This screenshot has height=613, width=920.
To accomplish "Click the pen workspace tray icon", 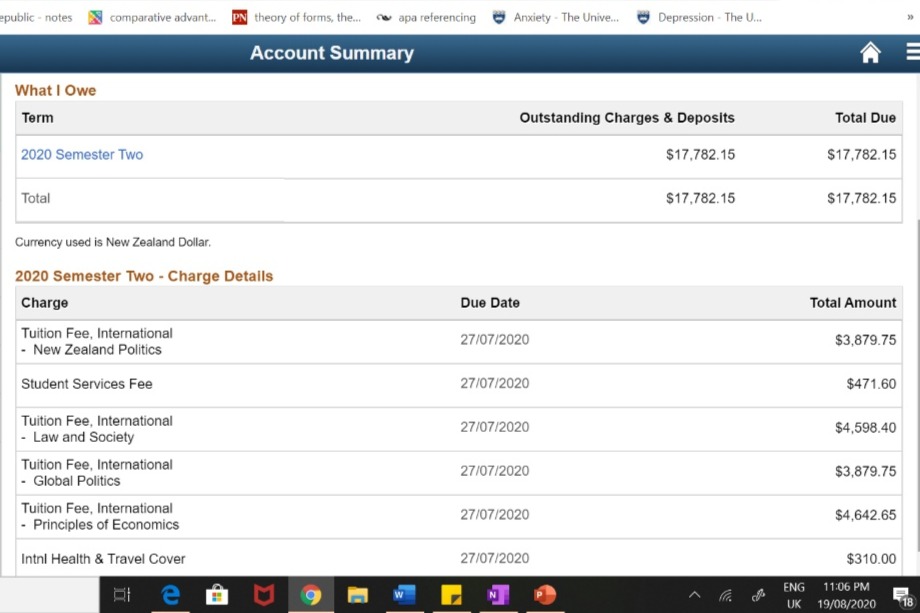I will [x=758, y=595].
